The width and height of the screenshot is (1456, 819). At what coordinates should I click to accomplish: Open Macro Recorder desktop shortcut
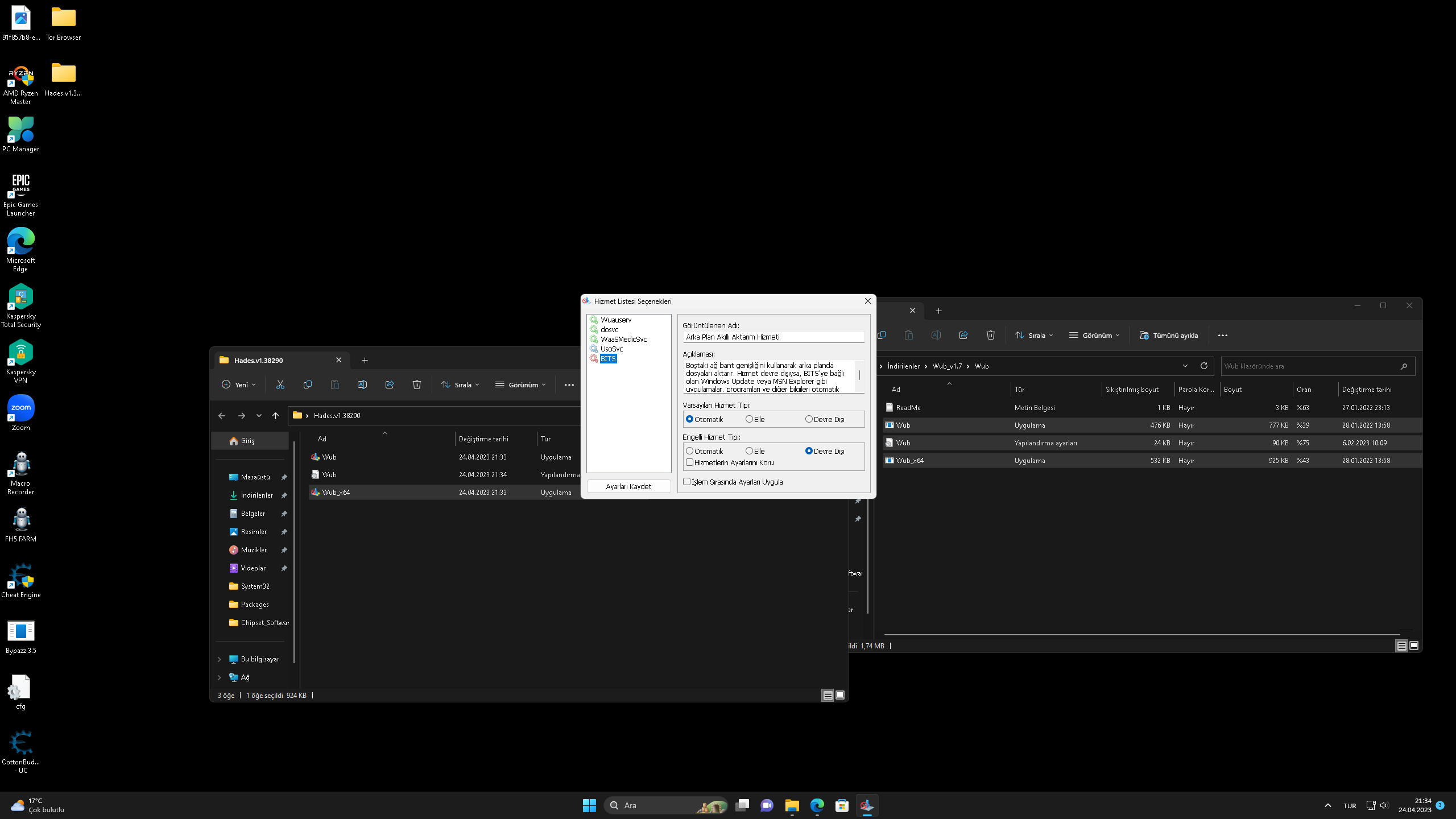tap(20, 473)
